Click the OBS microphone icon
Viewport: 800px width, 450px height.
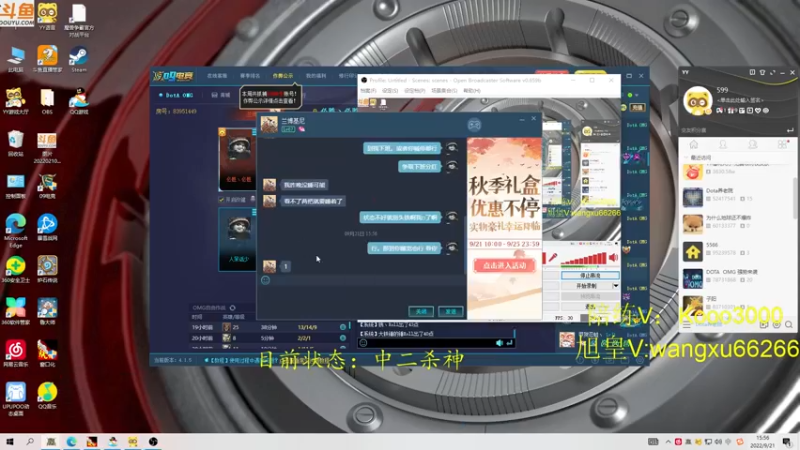[552, 258]
